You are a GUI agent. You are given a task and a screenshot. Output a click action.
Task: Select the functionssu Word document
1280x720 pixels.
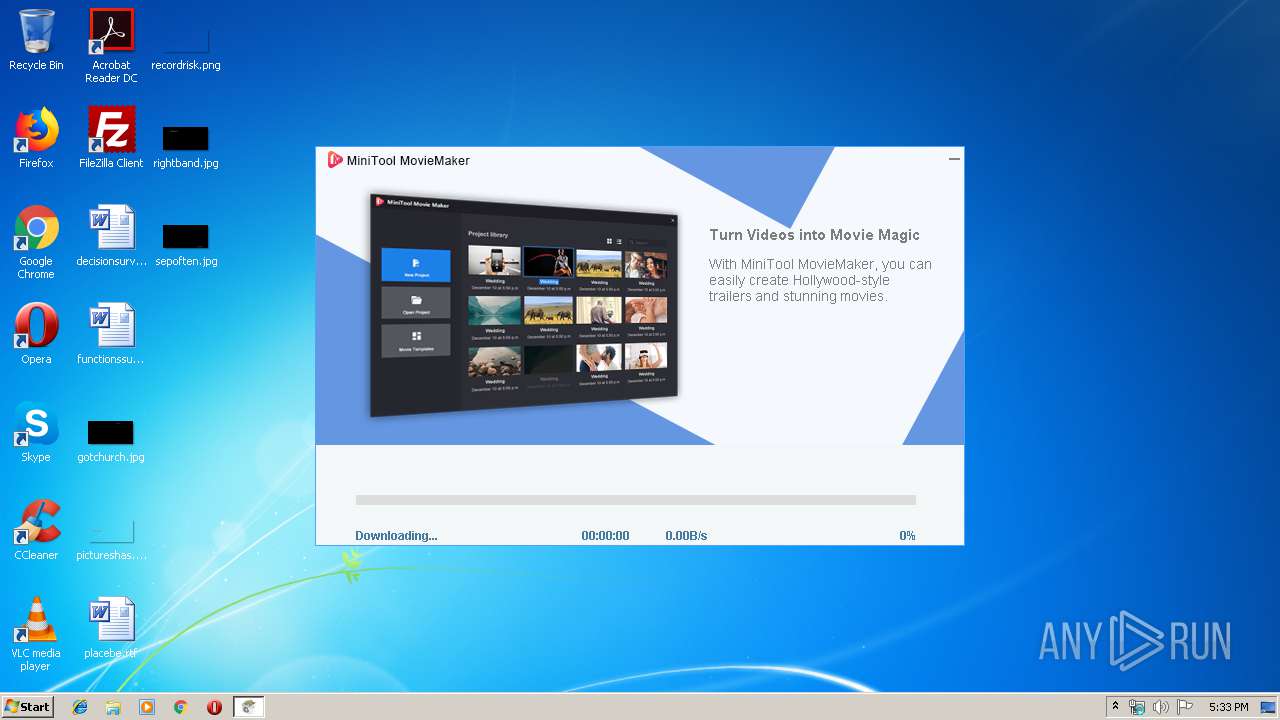click(111, 334)
